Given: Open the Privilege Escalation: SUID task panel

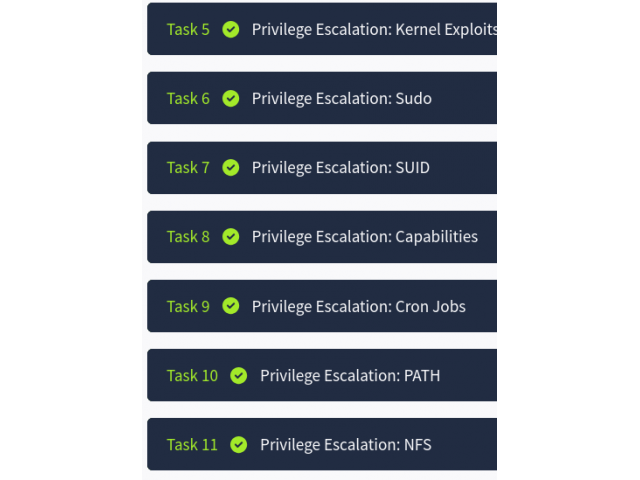Looking at the screenshot, I should tap(322, 168).
